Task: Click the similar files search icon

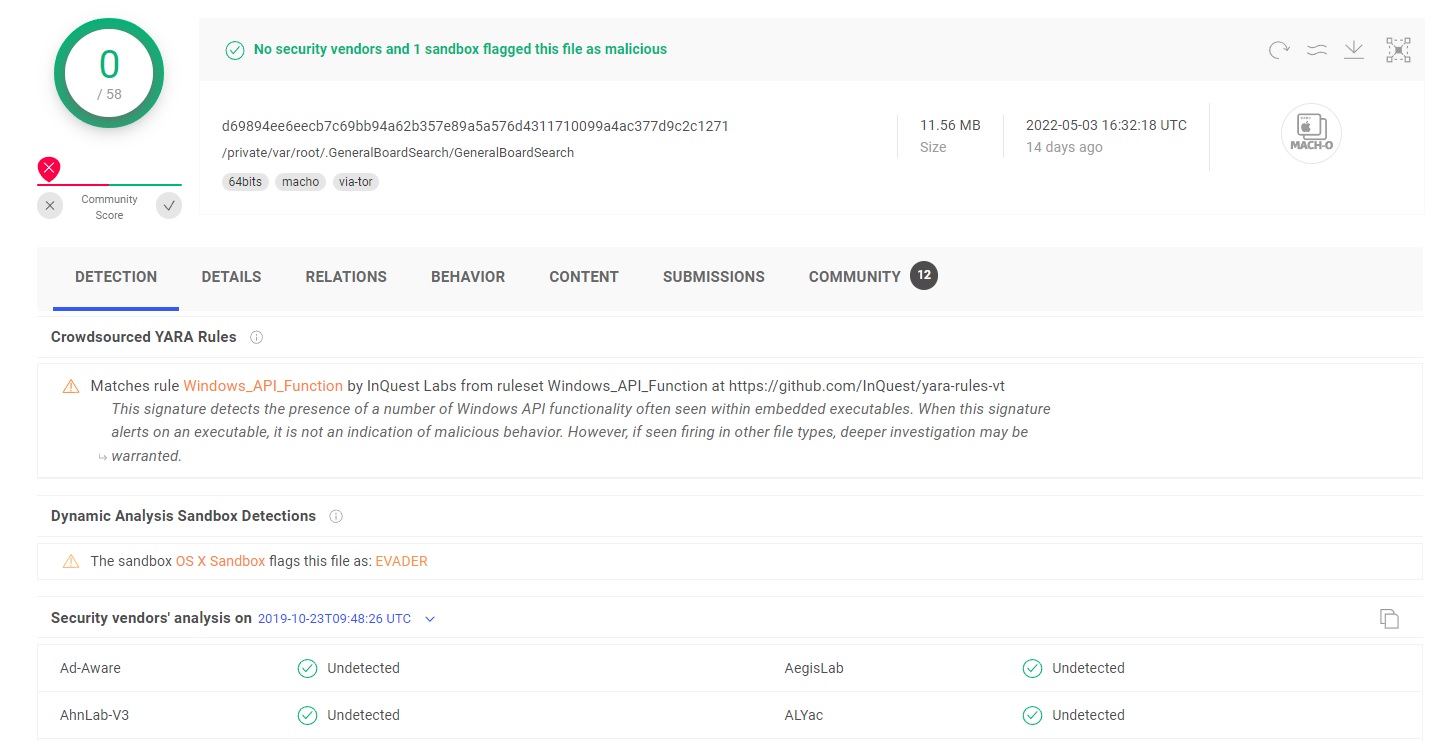Action: tap(1317, 50)
